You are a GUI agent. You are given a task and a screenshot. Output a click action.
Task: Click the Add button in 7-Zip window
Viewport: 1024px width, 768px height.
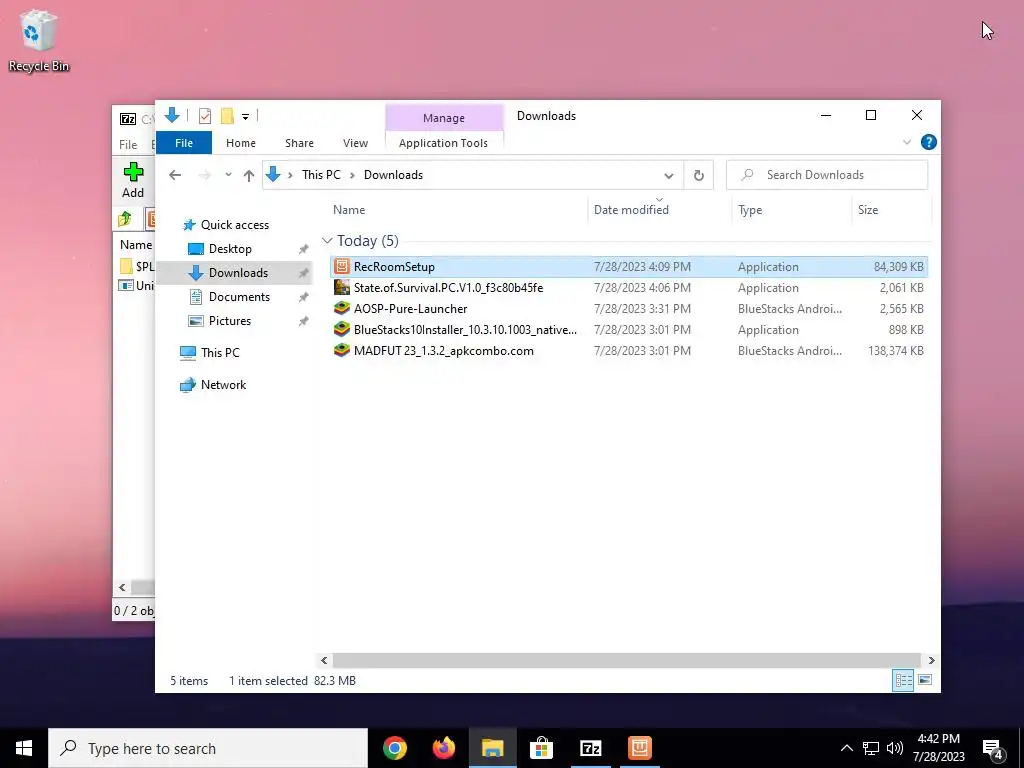pyautogui.click(x=133, y=180)
